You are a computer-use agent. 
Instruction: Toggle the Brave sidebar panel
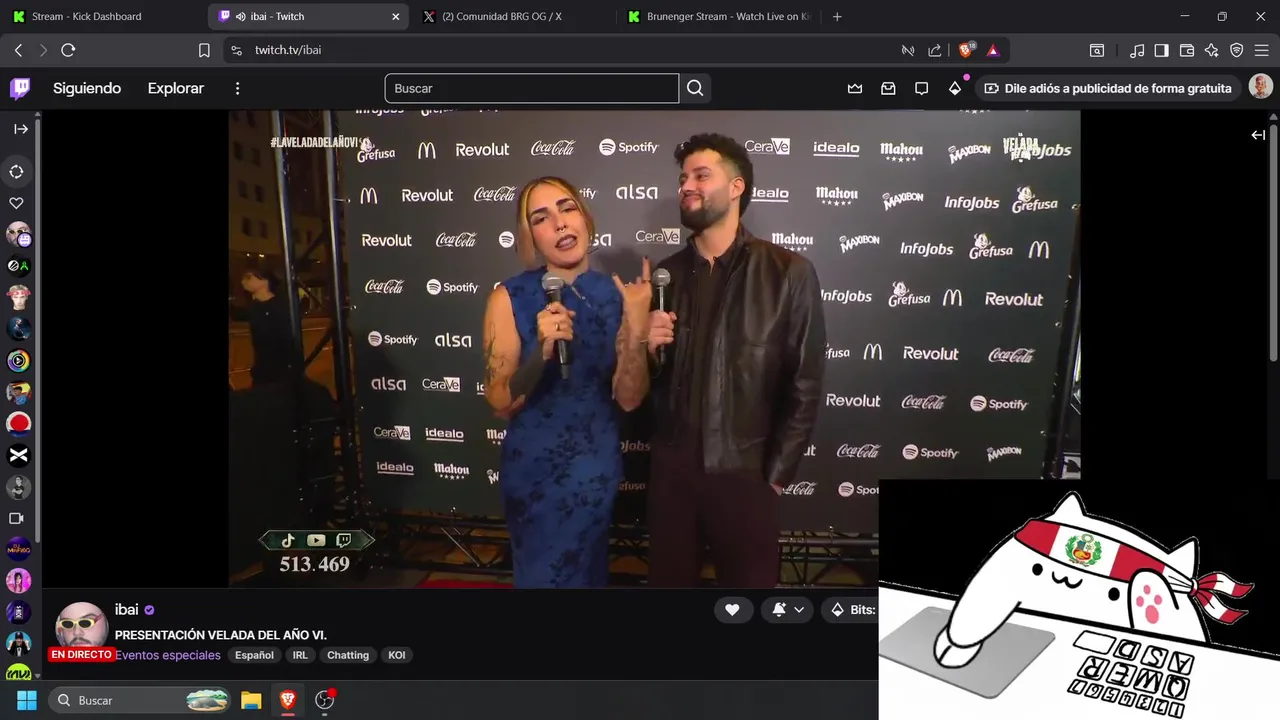[1161, 50]
